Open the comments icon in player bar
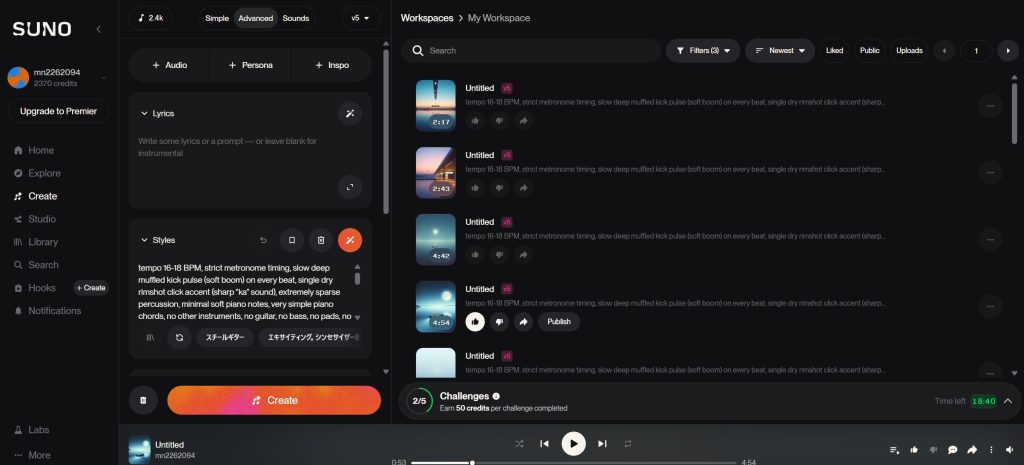 [x=952, y=450]
